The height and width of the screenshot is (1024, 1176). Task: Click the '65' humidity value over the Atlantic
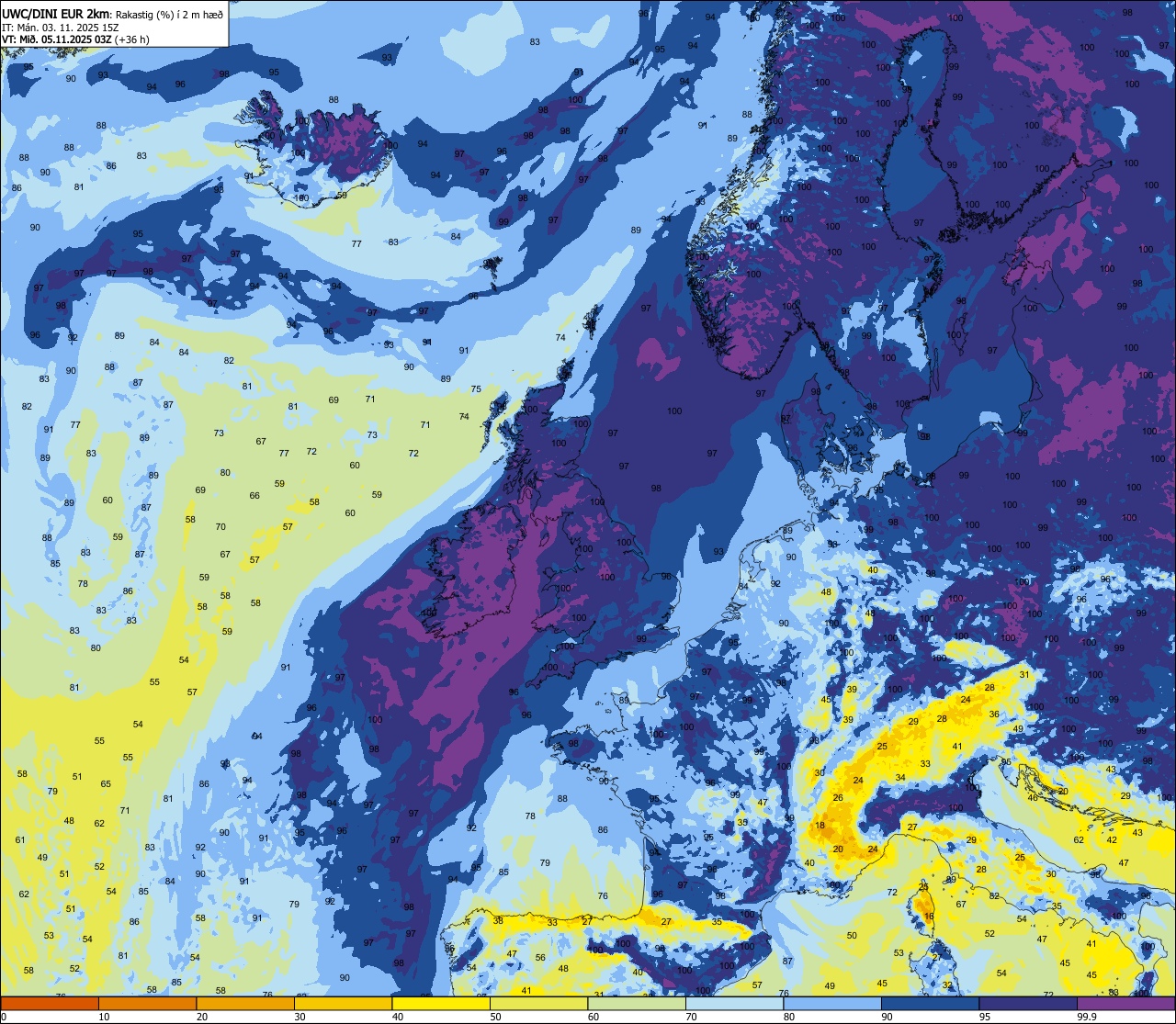click(x=106, y=783)
